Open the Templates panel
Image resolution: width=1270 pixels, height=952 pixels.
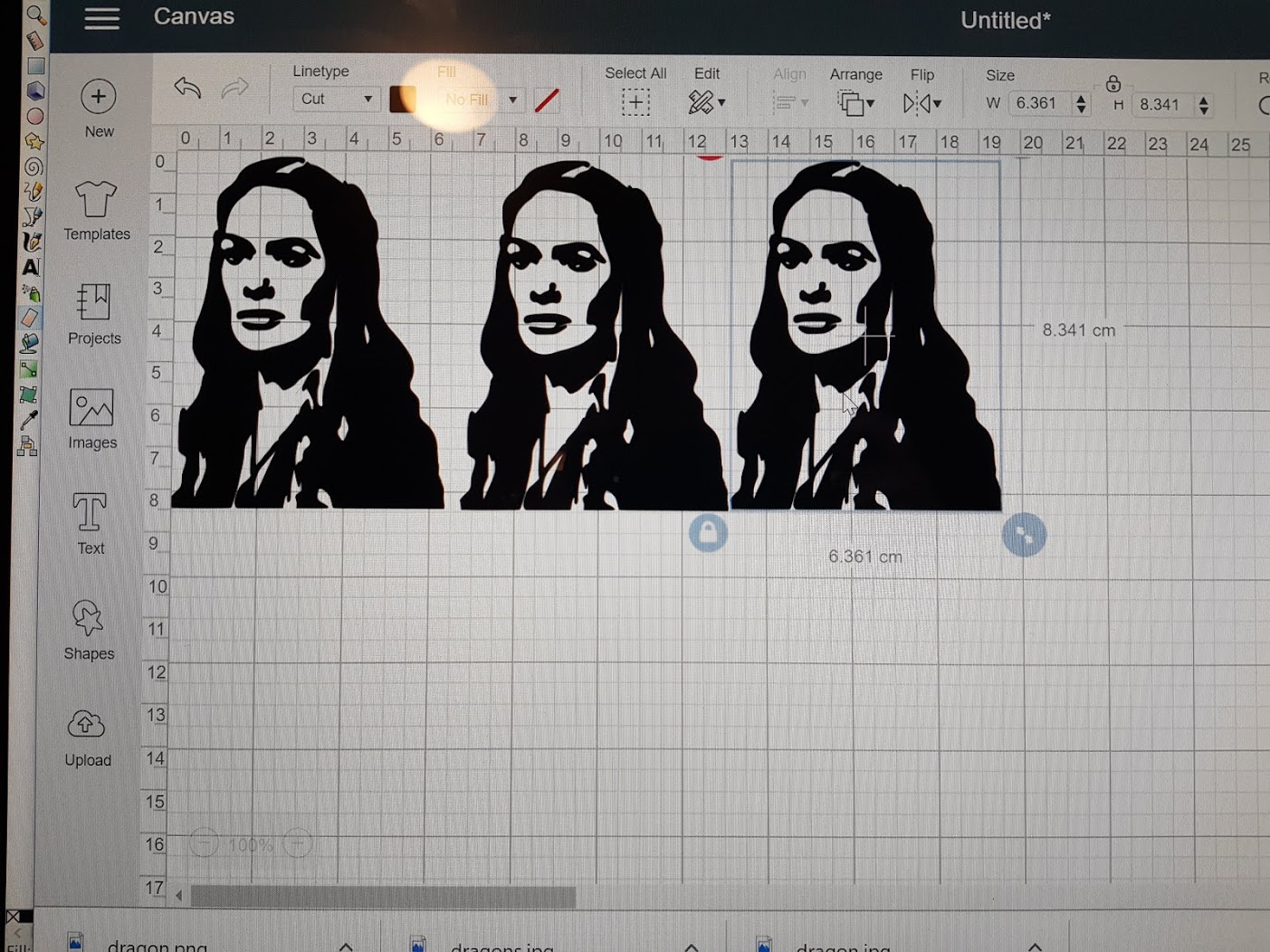click(97, 211)
